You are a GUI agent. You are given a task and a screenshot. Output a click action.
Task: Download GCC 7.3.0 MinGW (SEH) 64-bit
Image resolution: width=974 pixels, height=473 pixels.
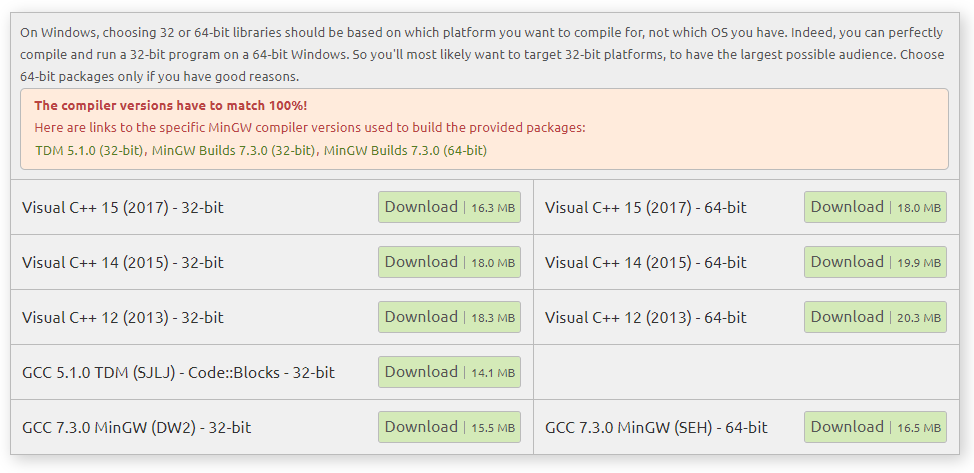point(875,427)
